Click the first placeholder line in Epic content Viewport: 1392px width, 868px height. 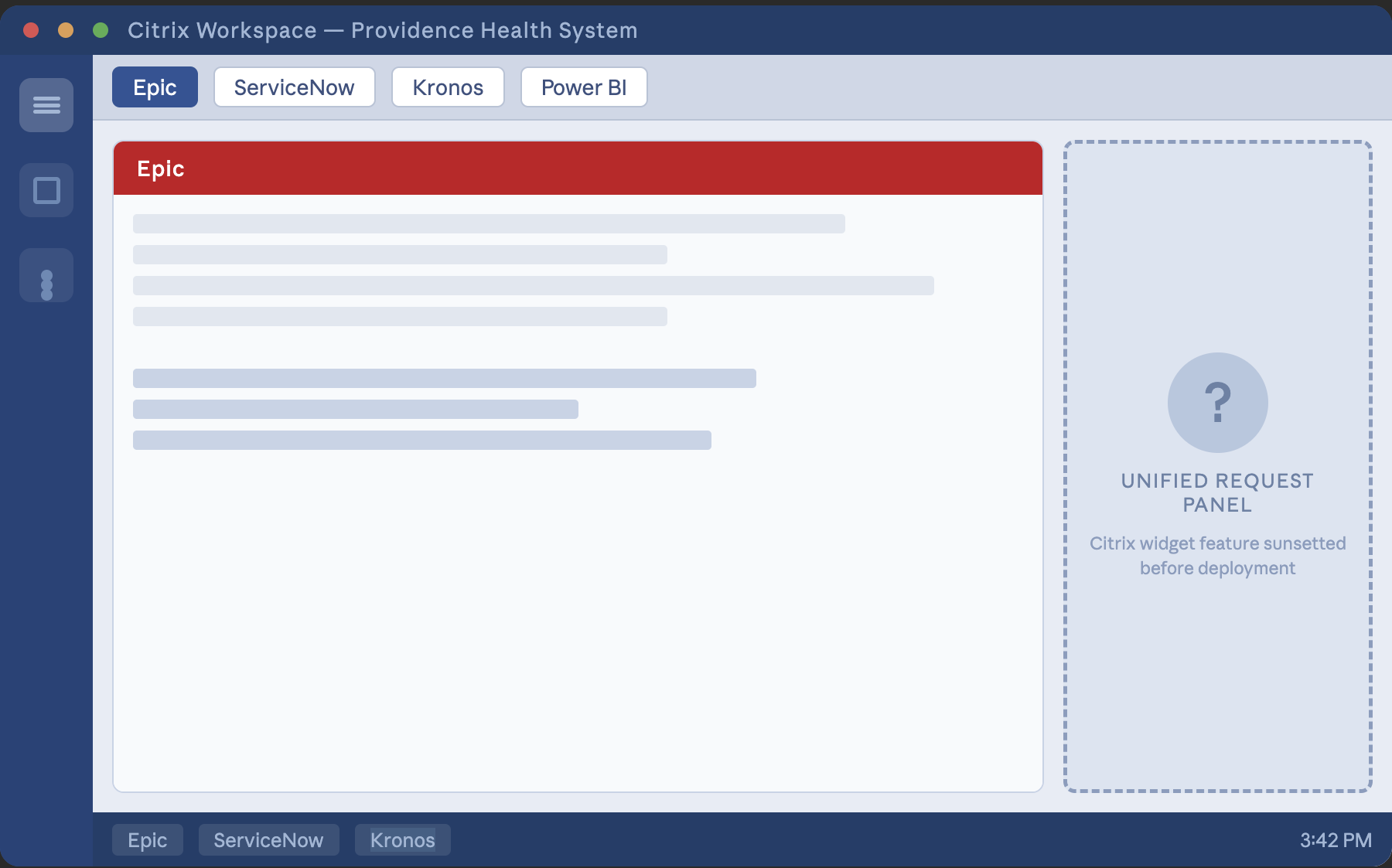coord(489,224)
